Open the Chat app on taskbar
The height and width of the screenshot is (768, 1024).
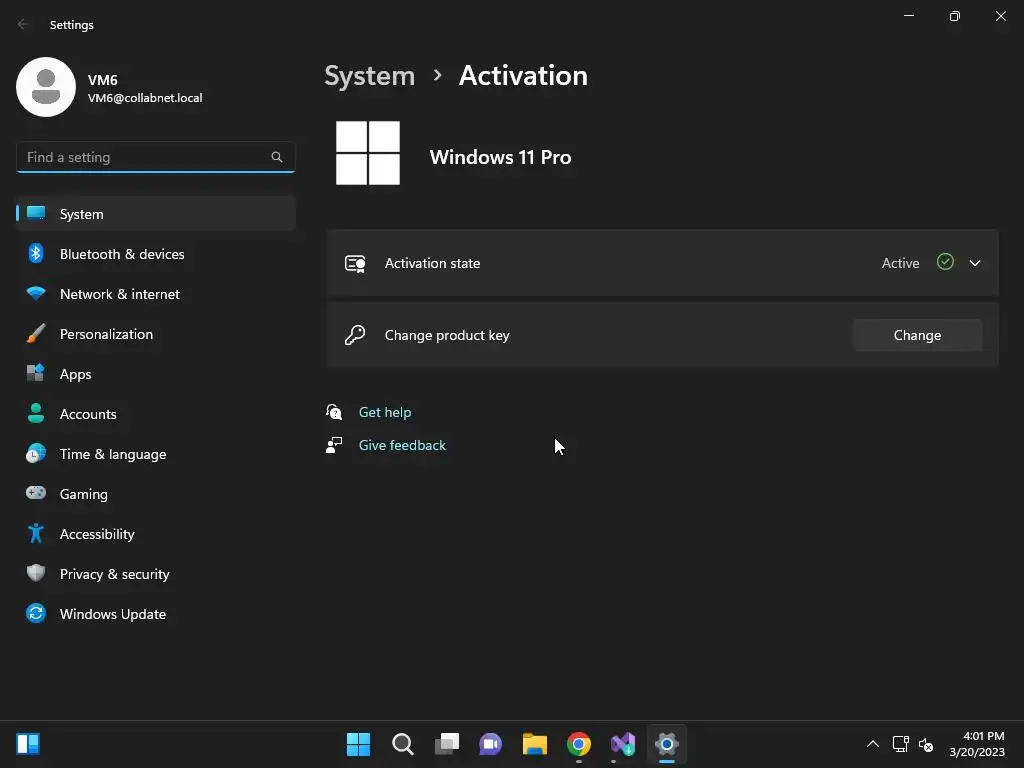[x=490, y=744]
